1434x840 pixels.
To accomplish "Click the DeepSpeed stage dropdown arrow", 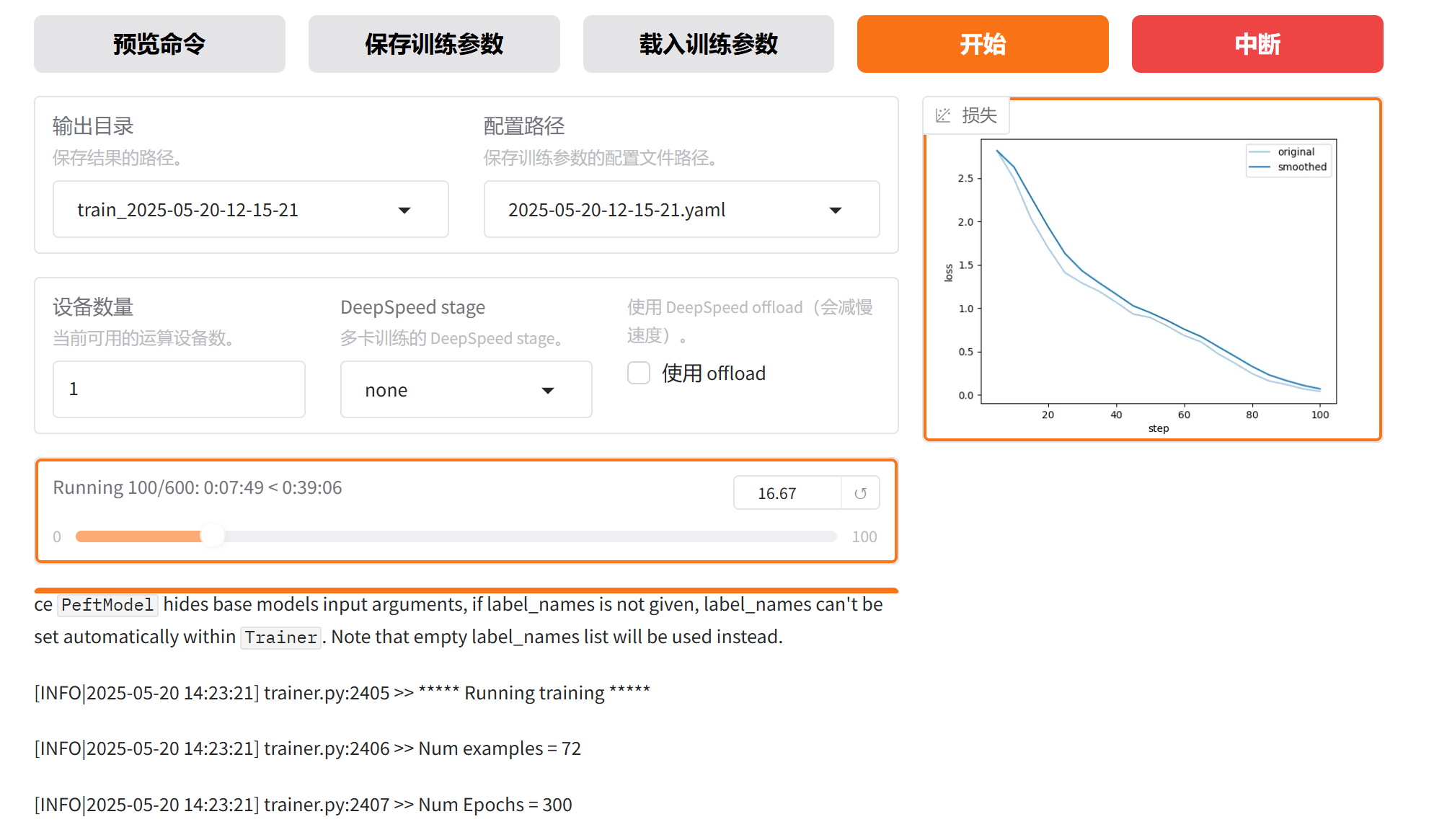I will tap(548, 391).
